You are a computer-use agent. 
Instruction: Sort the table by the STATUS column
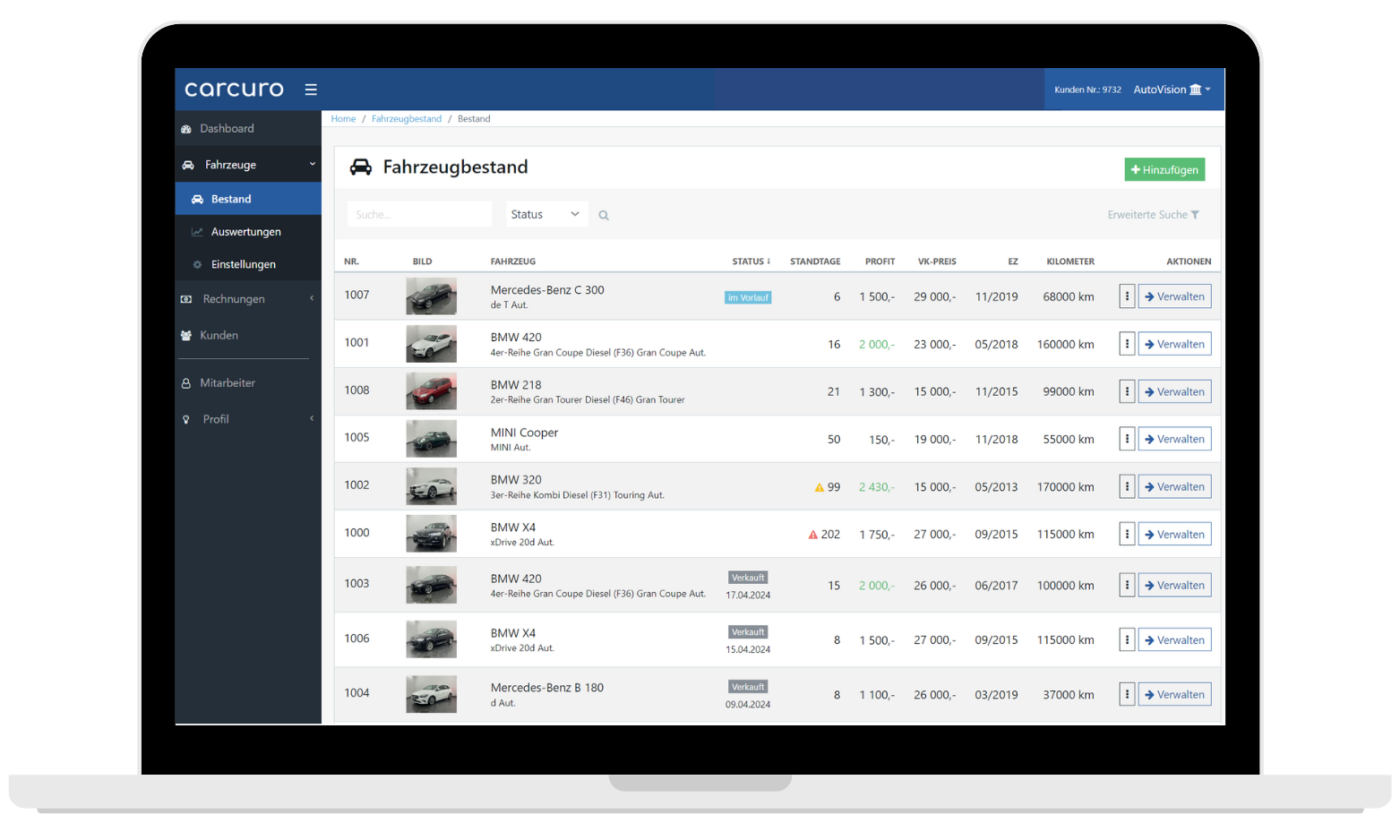click(751, 261)
